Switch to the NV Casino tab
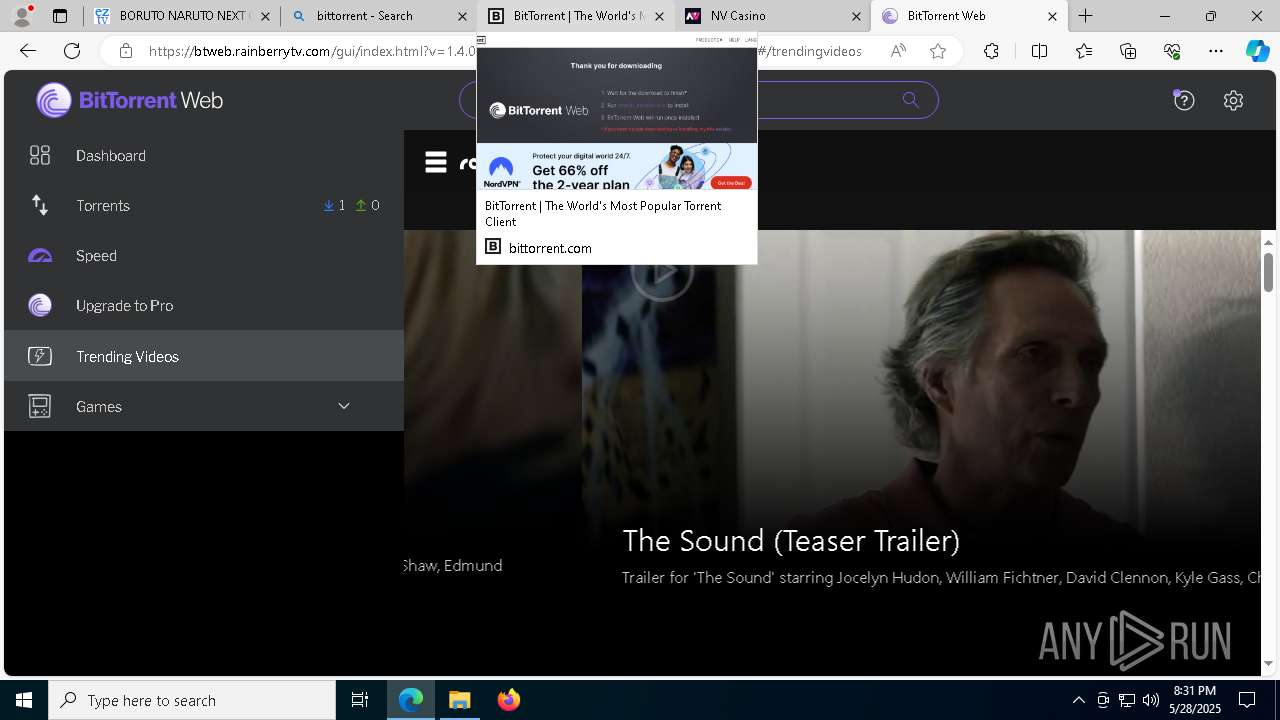 [773, 16]
